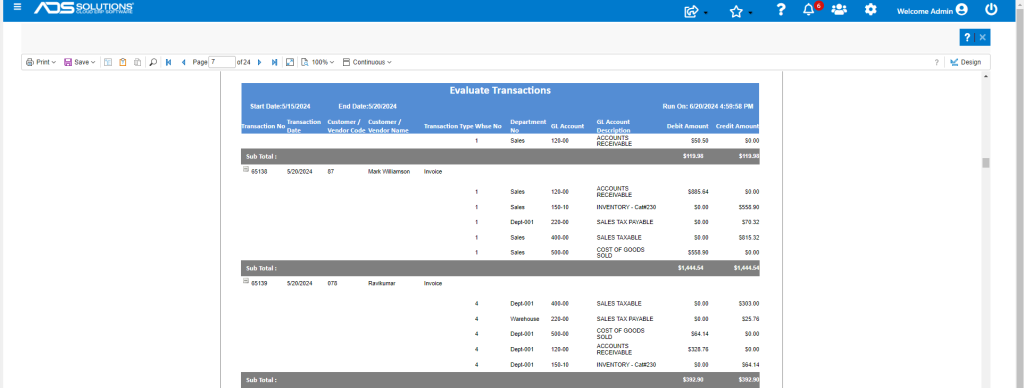Image resolution: width=1024 pixels, height=388 pixels.
Task: Open the share/export shortcut dropdown
Action: (x=696, y=10)
